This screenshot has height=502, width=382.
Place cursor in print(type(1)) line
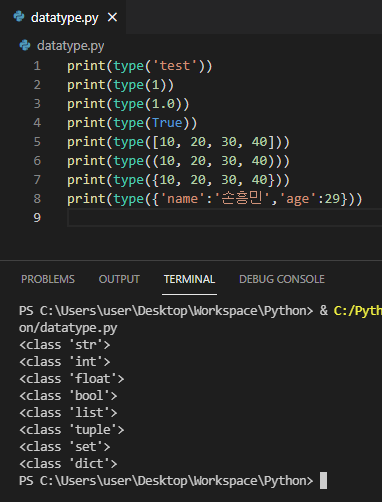click(x=120, y=85)
